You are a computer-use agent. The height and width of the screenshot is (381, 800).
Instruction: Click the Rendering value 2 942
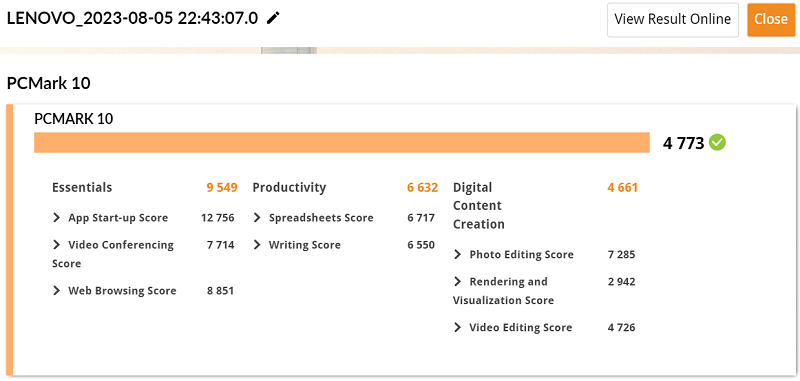(x=621, y=282)
